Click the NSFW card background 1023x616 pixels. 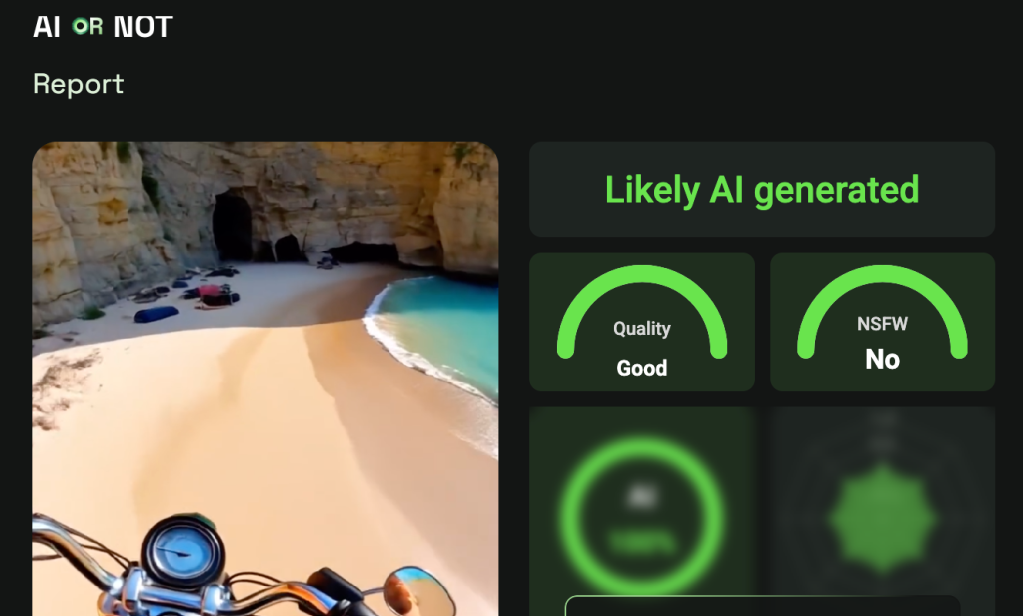882,322
